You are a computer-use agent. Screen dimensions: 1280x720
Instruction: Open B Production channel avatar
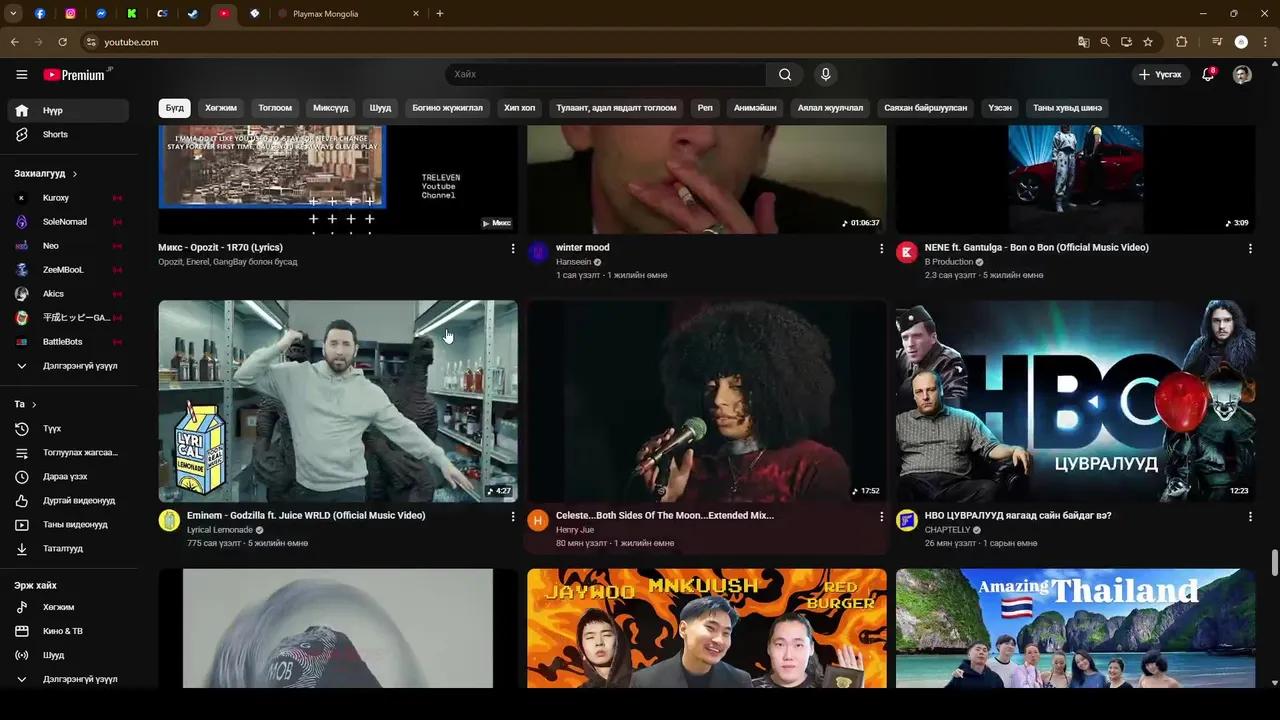(907, 252)
